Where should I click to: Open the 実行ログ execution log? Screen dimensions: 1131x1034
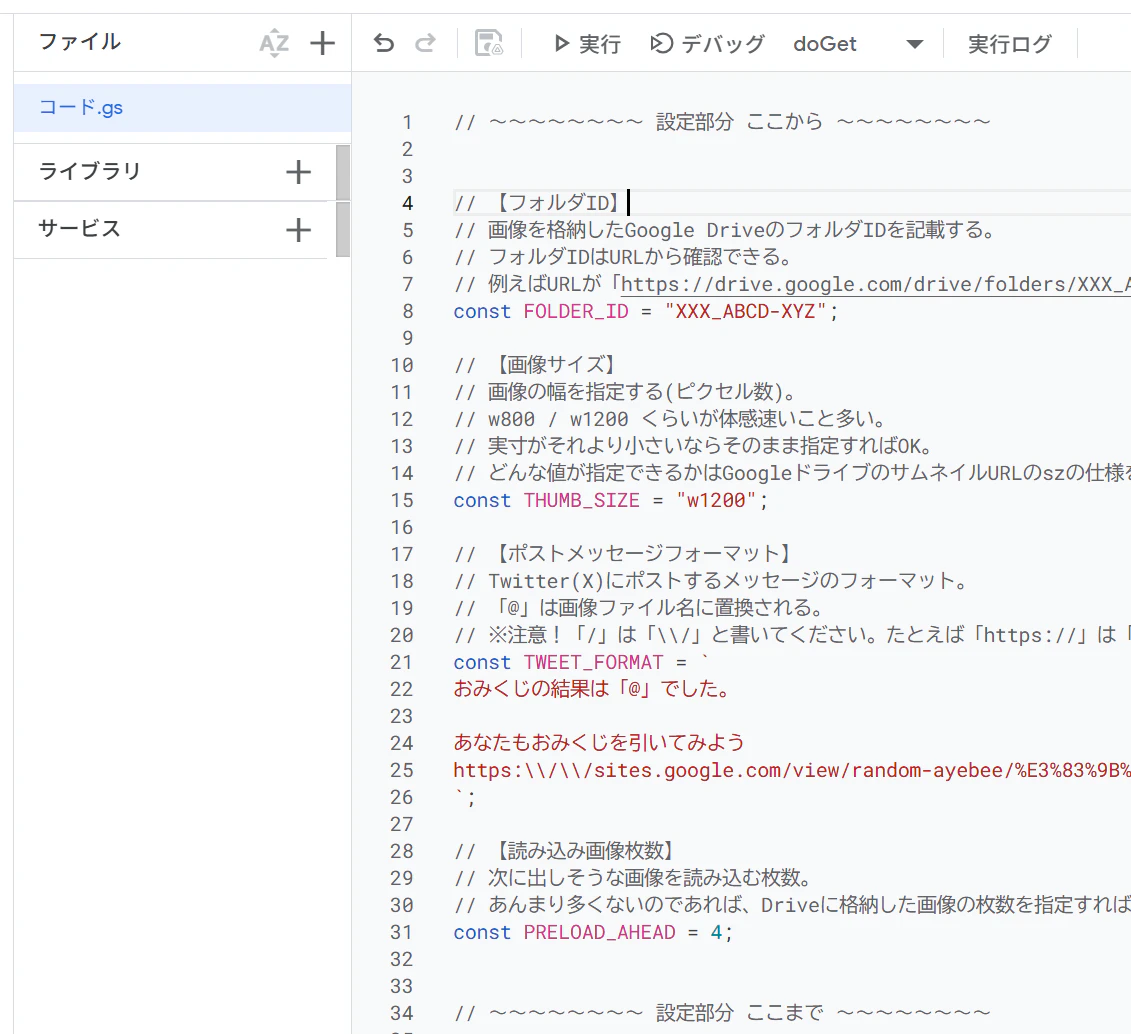(x=1009, y=44)
